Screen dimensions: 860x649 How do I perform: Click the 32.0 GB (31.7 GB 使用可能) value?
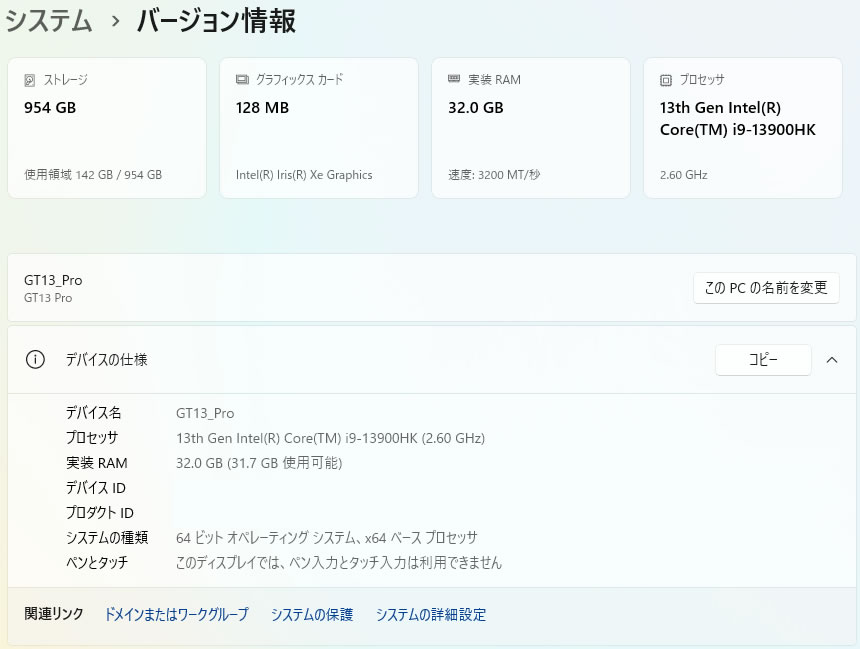click(x=259, y=463)
